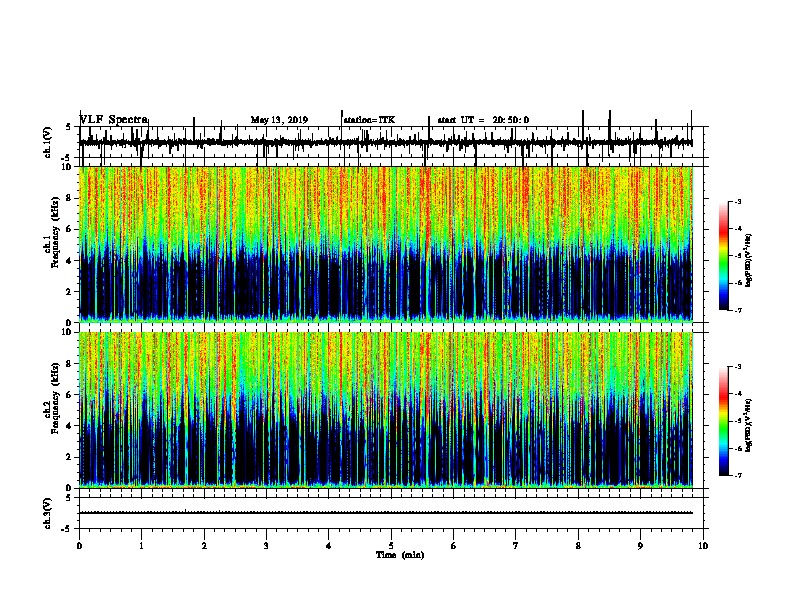Image resolution: width=792 pixels, height=612 pixels.
Task: Click the 'ch.1(V)' waveform axis label
Action: [x=48, y=142]
